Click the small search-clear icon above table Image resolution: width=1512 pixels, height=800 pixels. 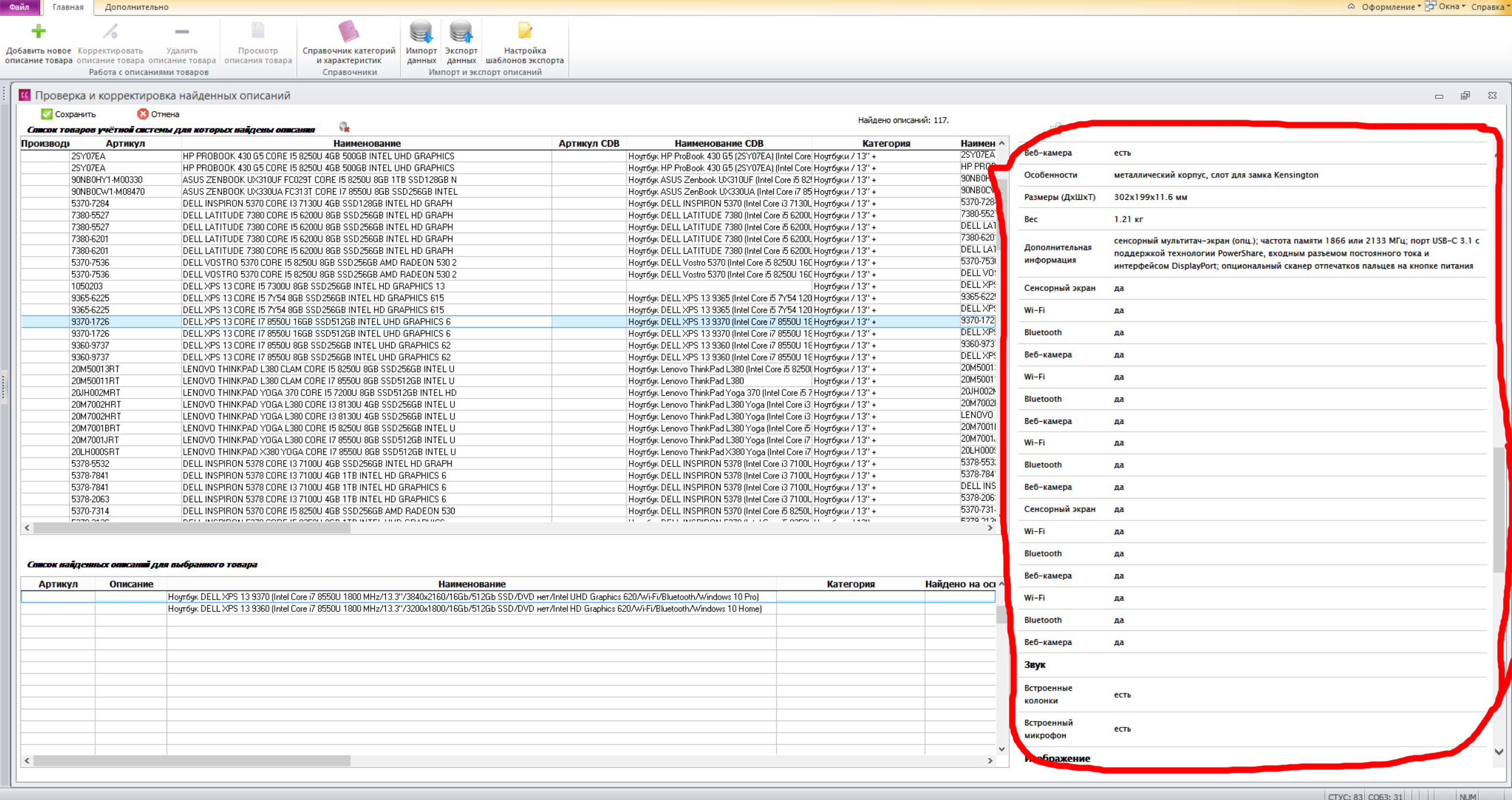tap(344, 127)
